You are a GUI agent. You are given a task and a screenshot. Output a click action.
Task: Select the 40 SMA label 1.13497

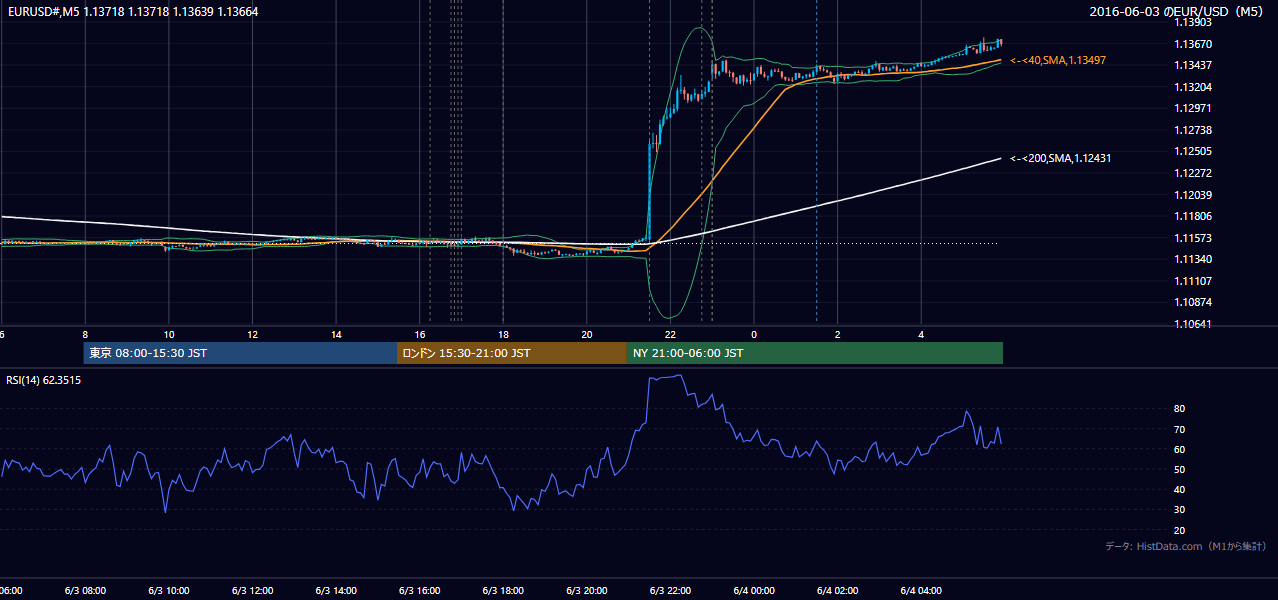click(x=1058, y=60)
